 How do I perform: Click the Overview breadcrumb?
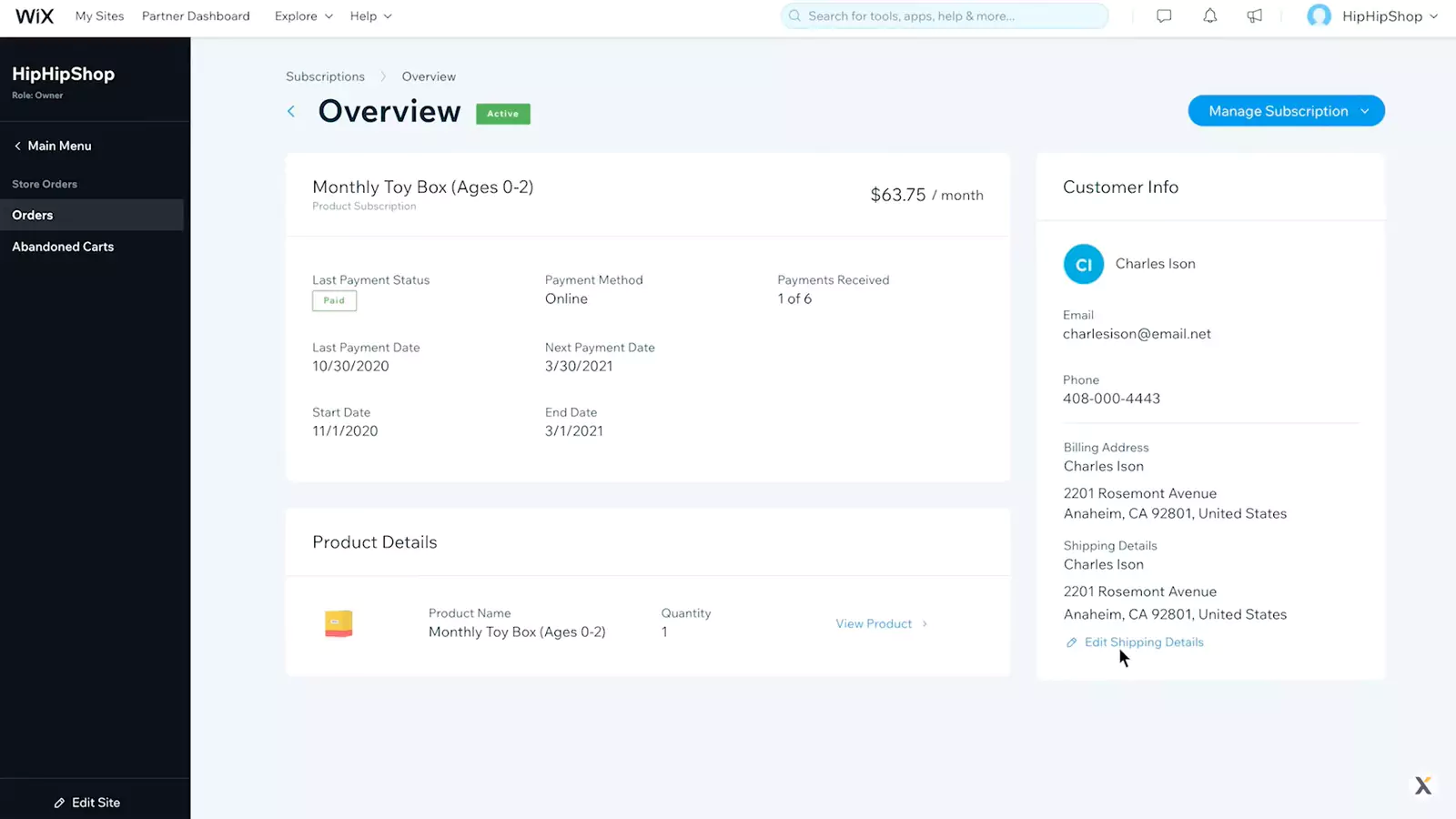(x=429, y=76)
